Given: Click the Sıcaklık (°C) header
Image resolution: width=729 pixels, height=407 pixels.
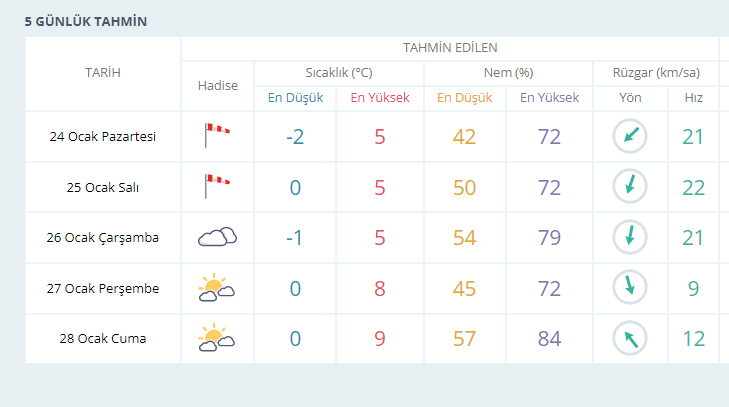Looking at the screenshot, I should tap(339, 73).
